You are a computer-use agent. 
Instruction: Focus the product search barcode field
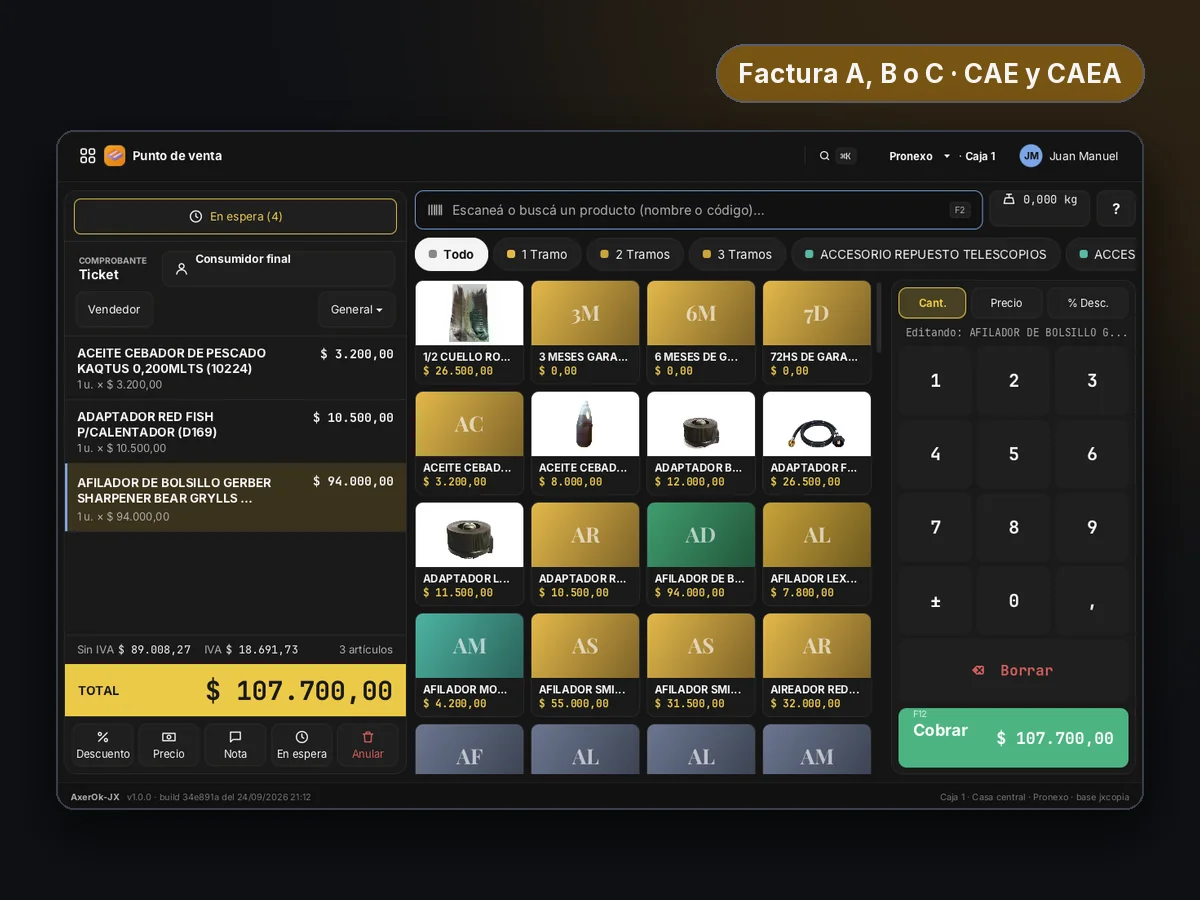[699, 210]
